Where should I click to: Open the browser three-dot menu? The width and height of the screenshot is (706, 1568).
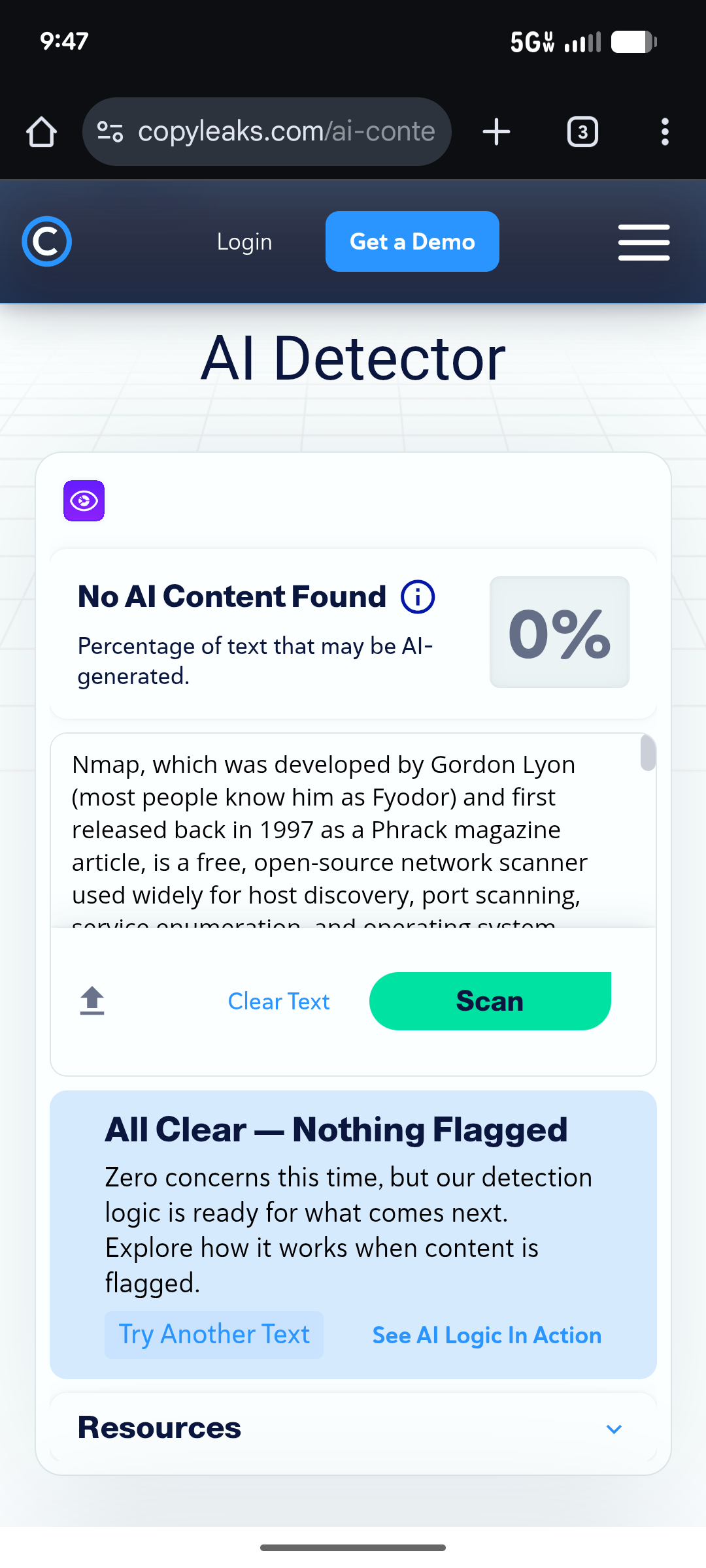665,132
